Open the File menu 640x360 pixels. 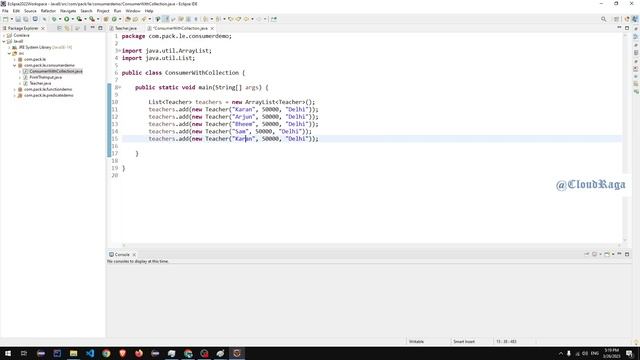pos(5,11)
